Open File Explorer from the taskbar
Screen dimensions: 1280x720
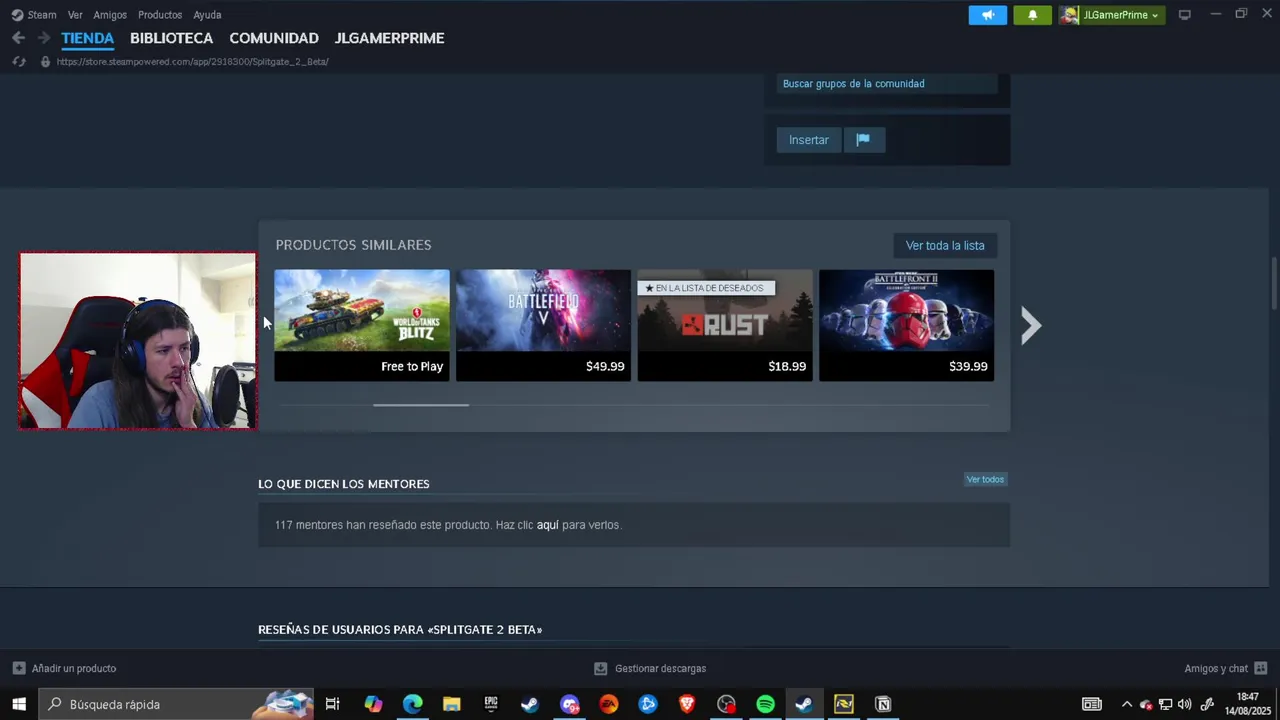tap(451, 704)
